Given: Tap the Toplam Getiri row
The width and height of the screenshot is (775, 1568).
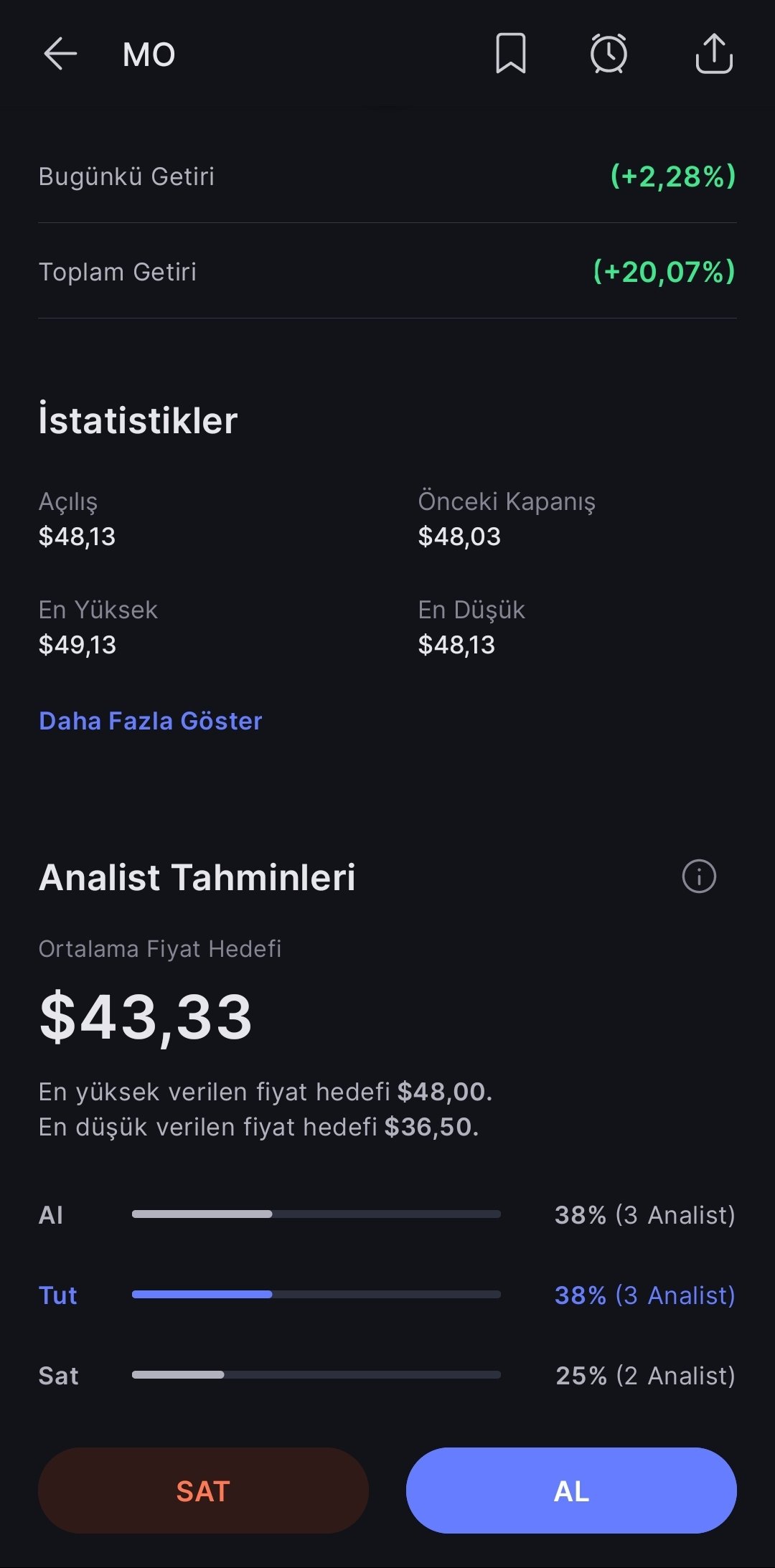Looking at the screenshot, I should [x=387, y=272].
